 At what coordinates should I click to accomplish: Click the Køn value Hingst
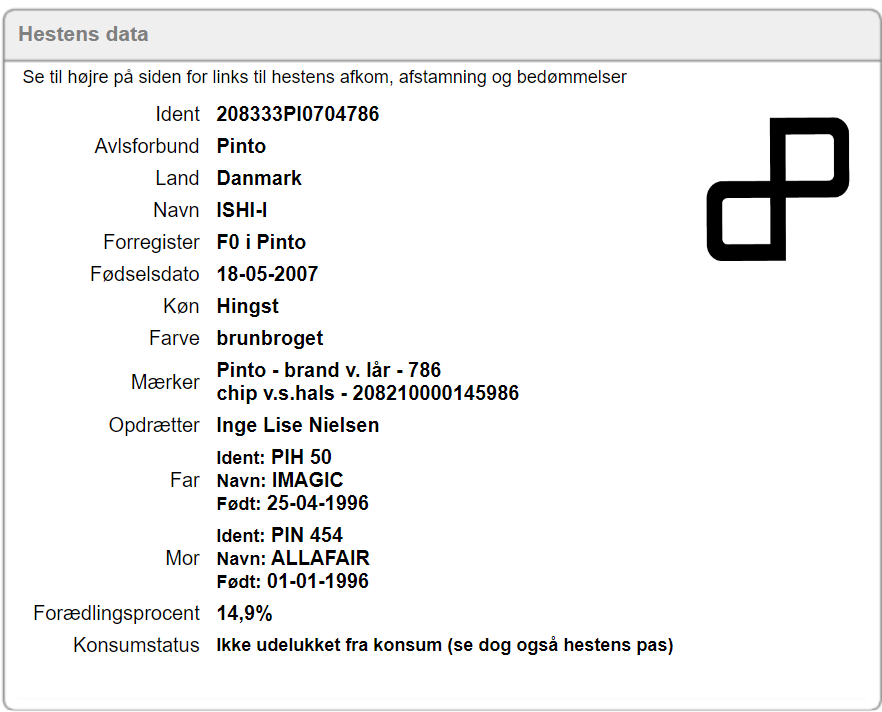tap(247, 306)
